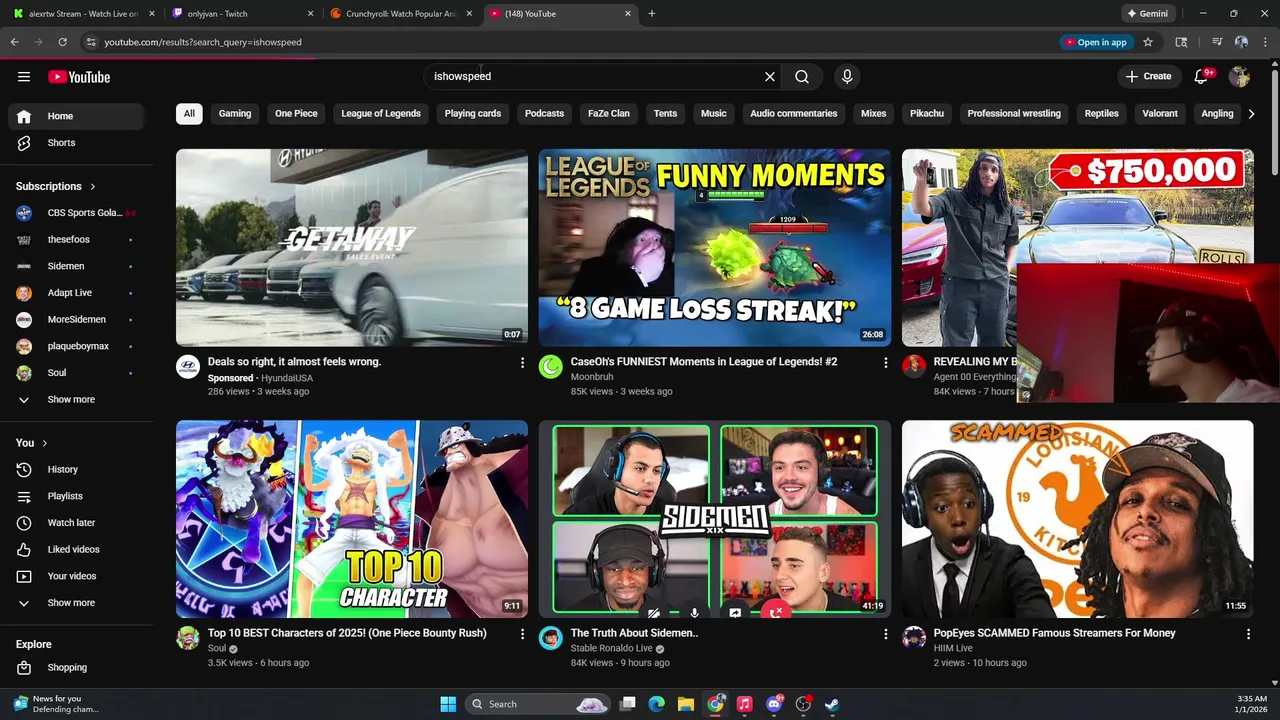1280x720 pixels.
Task: Select the All filter chip
Action: pos(189,113)
